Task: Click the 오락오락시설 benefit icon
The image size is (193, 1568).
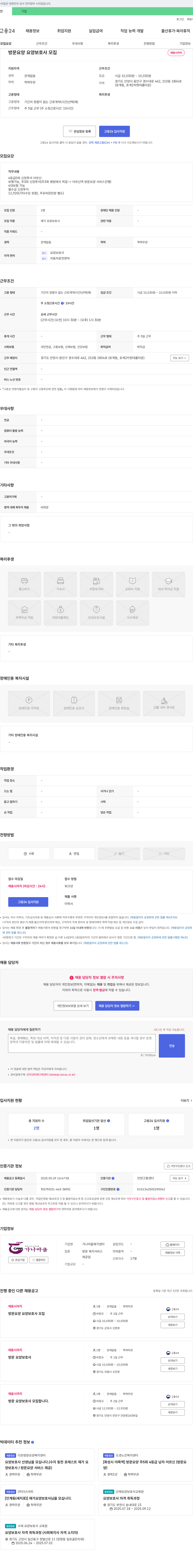Action: [x=96, y=613]
